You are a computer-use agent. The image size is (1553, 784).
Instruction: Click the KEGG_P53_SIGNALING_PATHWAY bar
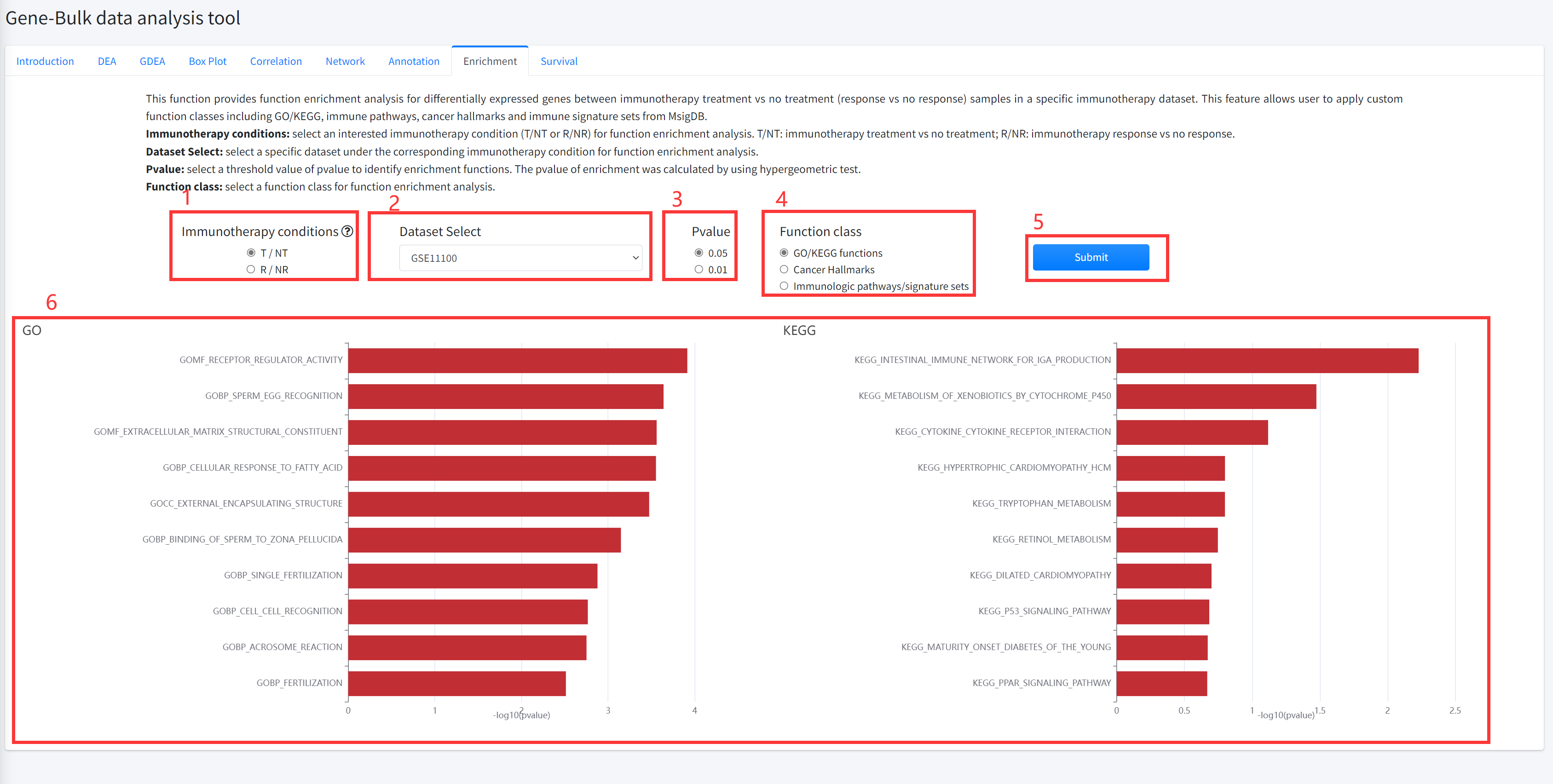pos(1162,611)
